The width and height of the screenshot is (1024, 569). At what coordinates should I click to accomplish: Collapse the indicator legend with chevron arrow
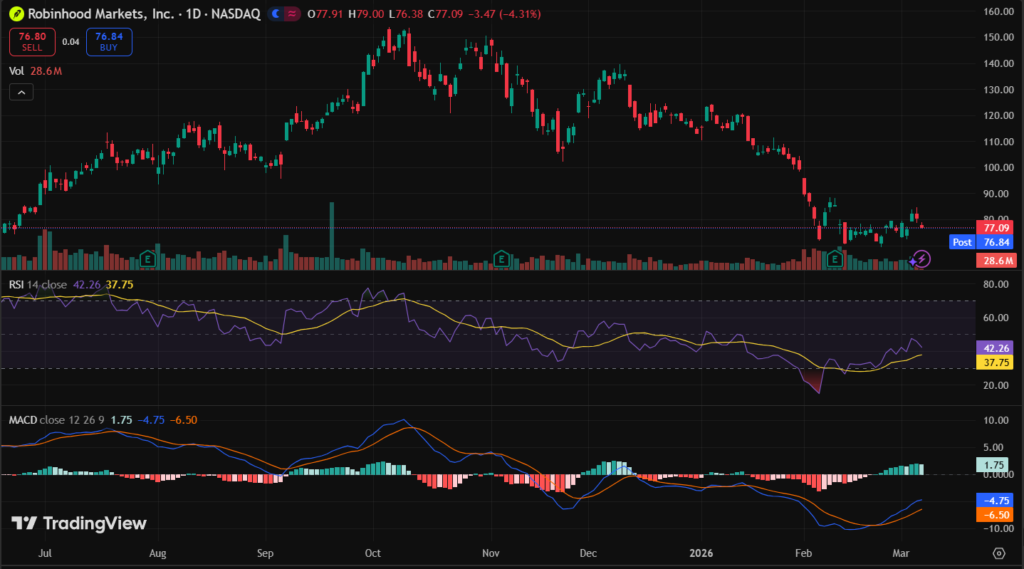pos(21,92)
